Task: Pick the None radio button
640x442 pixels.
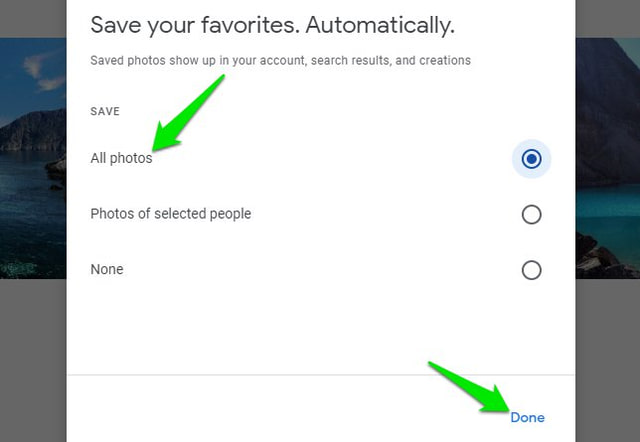Action: [532, 270]
